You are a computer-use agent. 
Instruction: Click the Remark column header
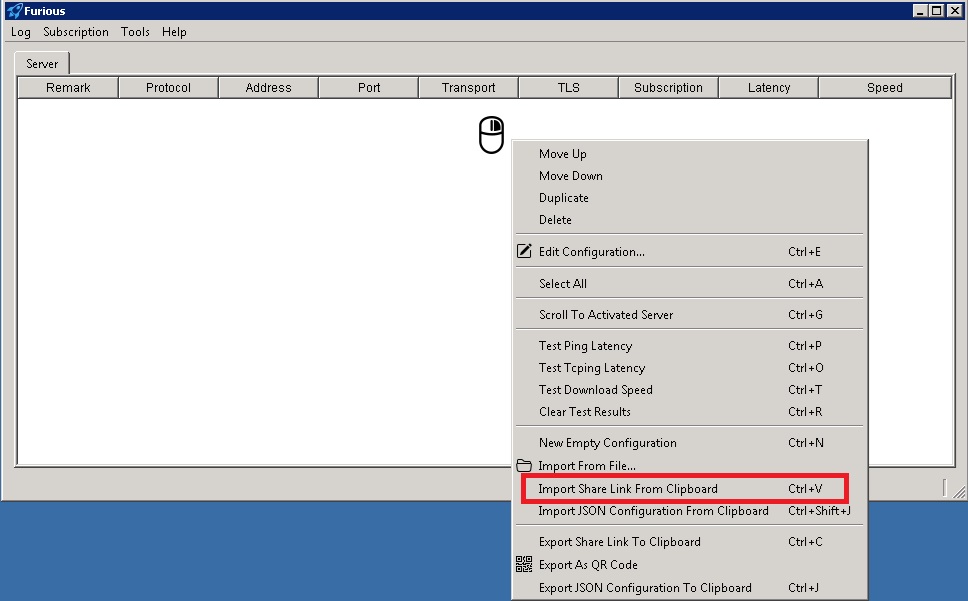[68, 88]
